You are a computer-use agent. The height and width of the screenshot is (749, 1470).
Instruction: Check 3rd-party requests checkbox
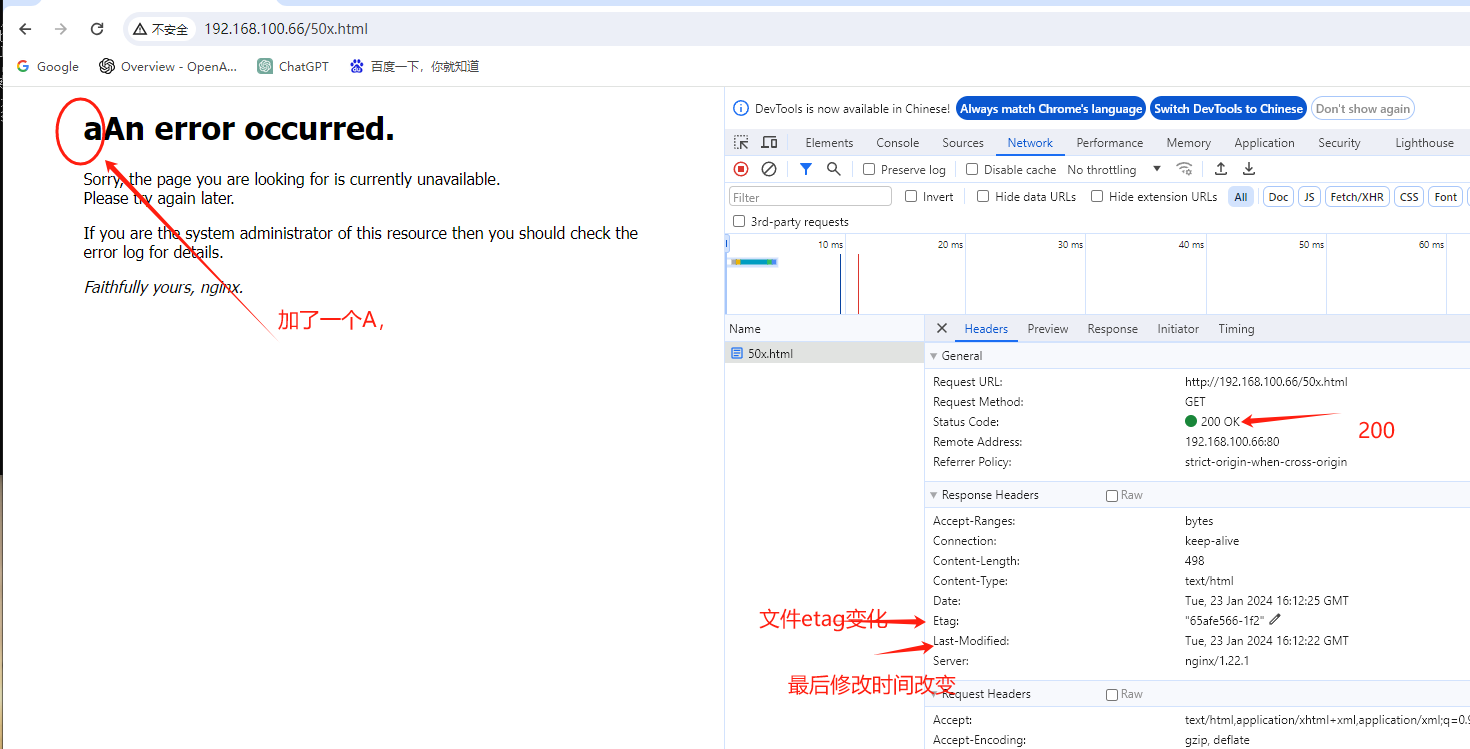[x=739, y=221]
